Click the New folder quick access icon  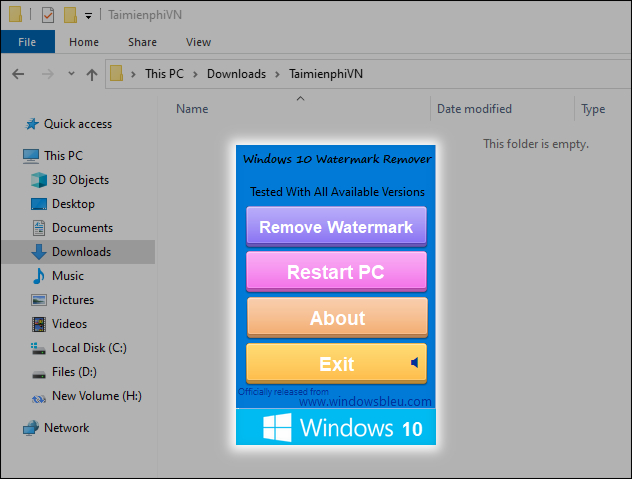pyautogui.click(x=70, y=15)
